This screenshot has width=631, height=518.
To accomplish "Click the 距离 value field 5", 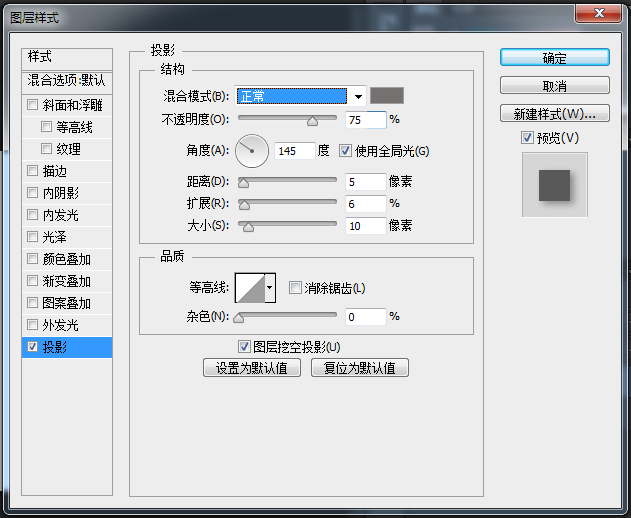I will [366, 182].
